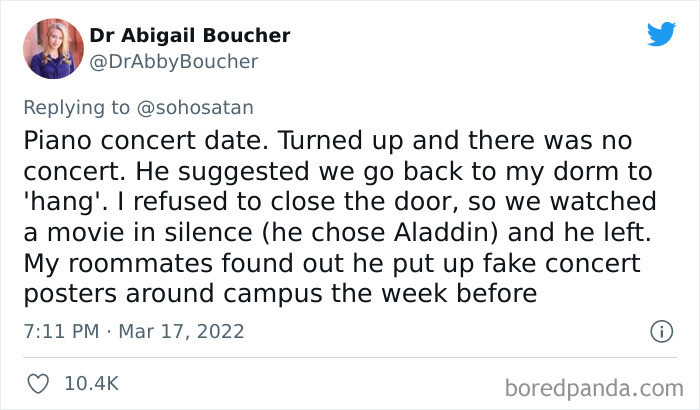The height and width of the screenshot is (410, 700).
Task: Click the Twitter bird logo
Action: (661, 34)
